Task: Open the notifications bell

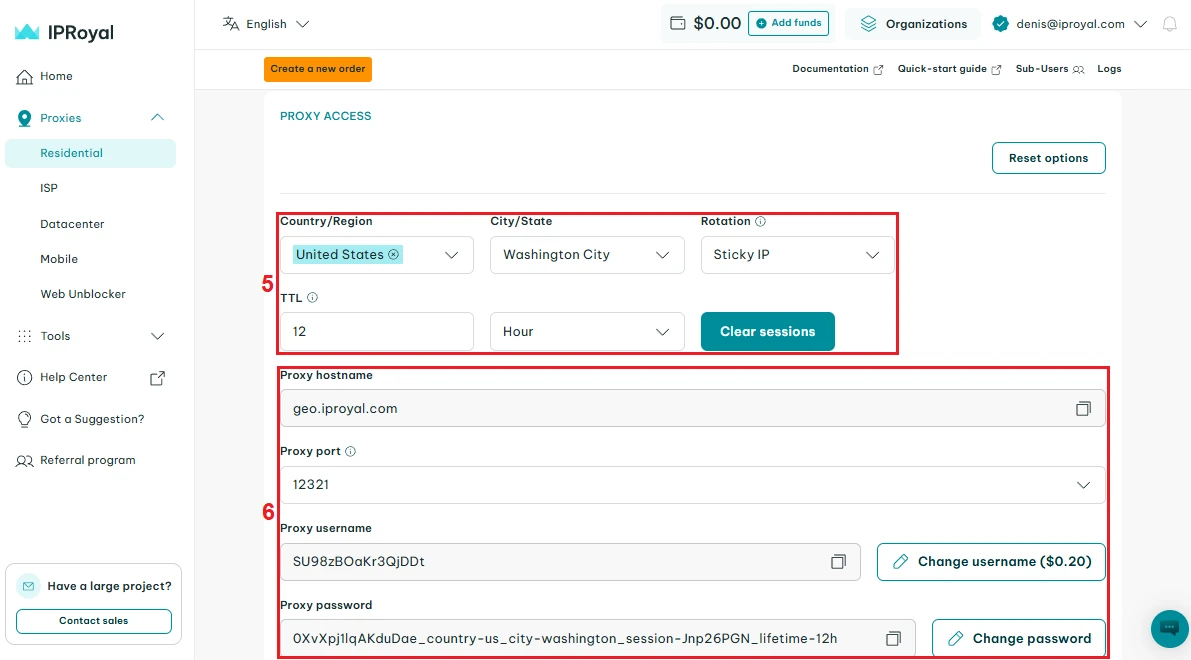Action: (x=1169, y=24)
